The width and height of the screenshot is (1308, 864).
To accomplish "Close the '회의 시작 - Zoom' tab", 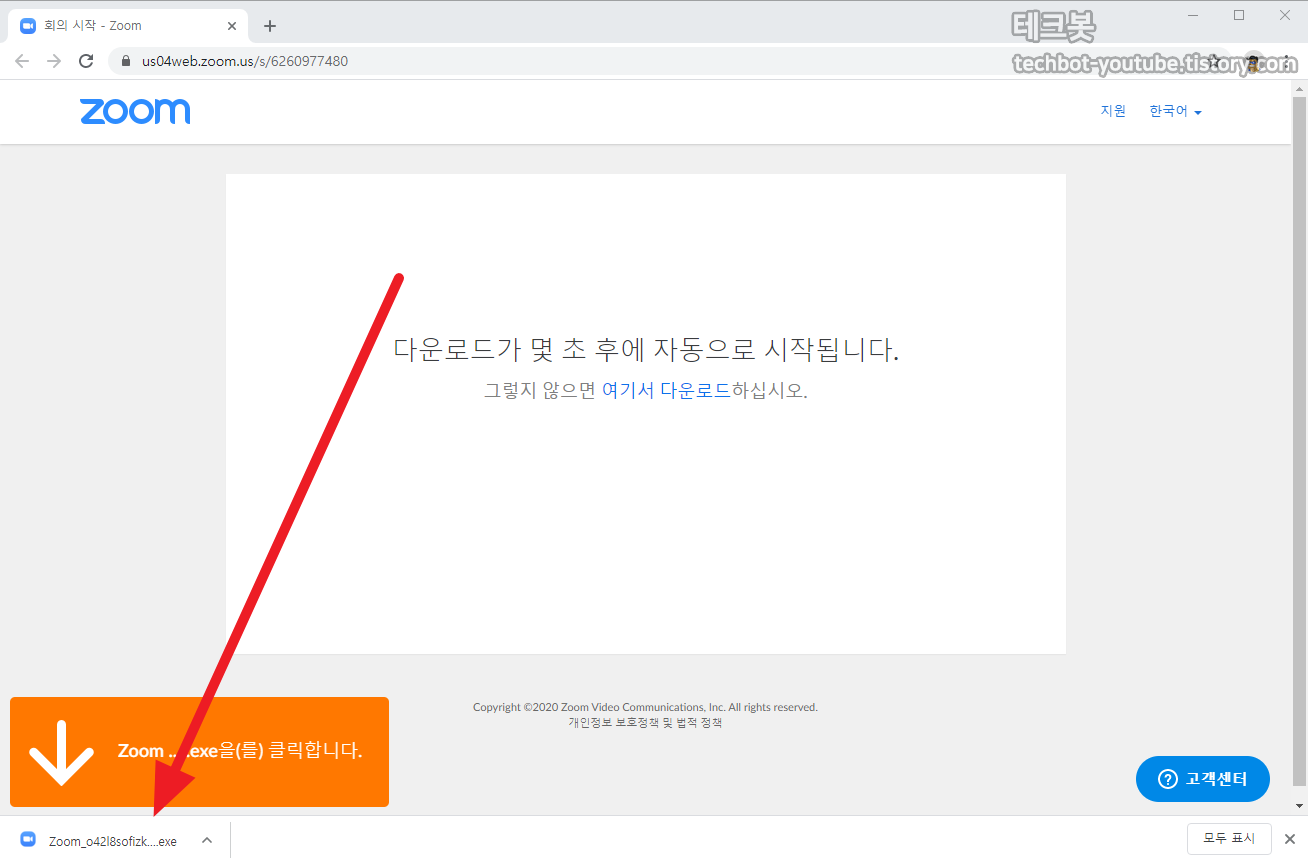I will (x=233, y=26).
